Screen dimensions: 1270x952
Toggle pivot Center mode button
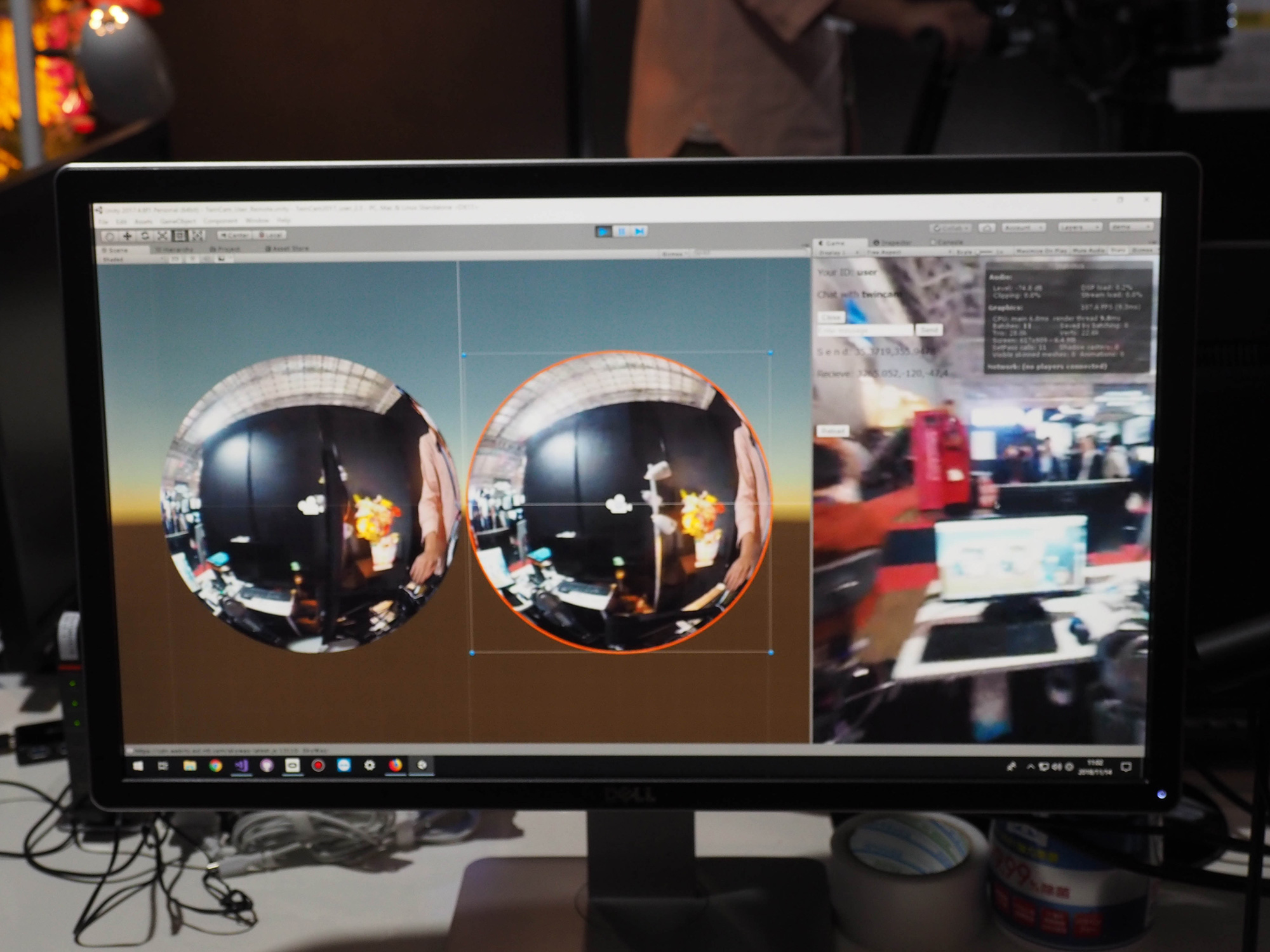(x=234, y=235)
